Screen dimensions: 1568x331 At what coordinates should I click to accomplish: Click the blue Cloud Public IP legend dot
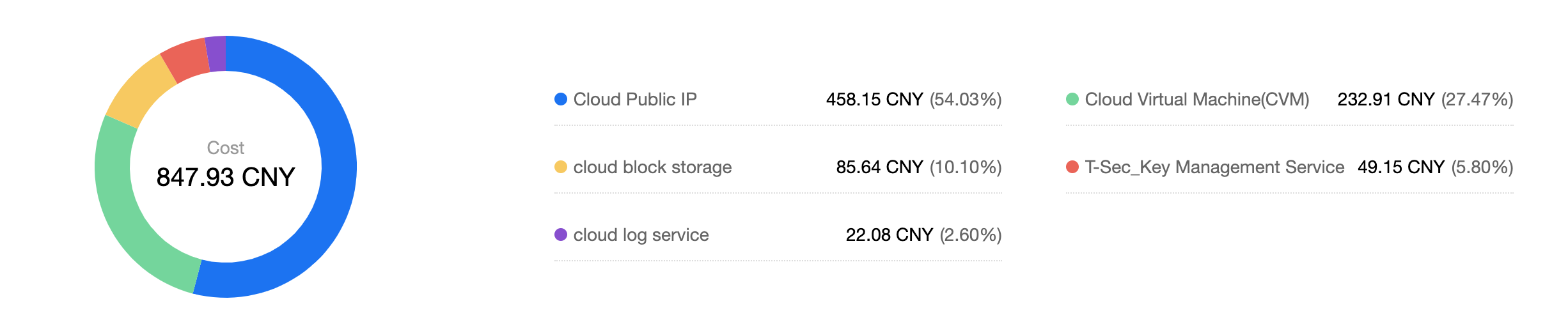[x=561, y=99]
